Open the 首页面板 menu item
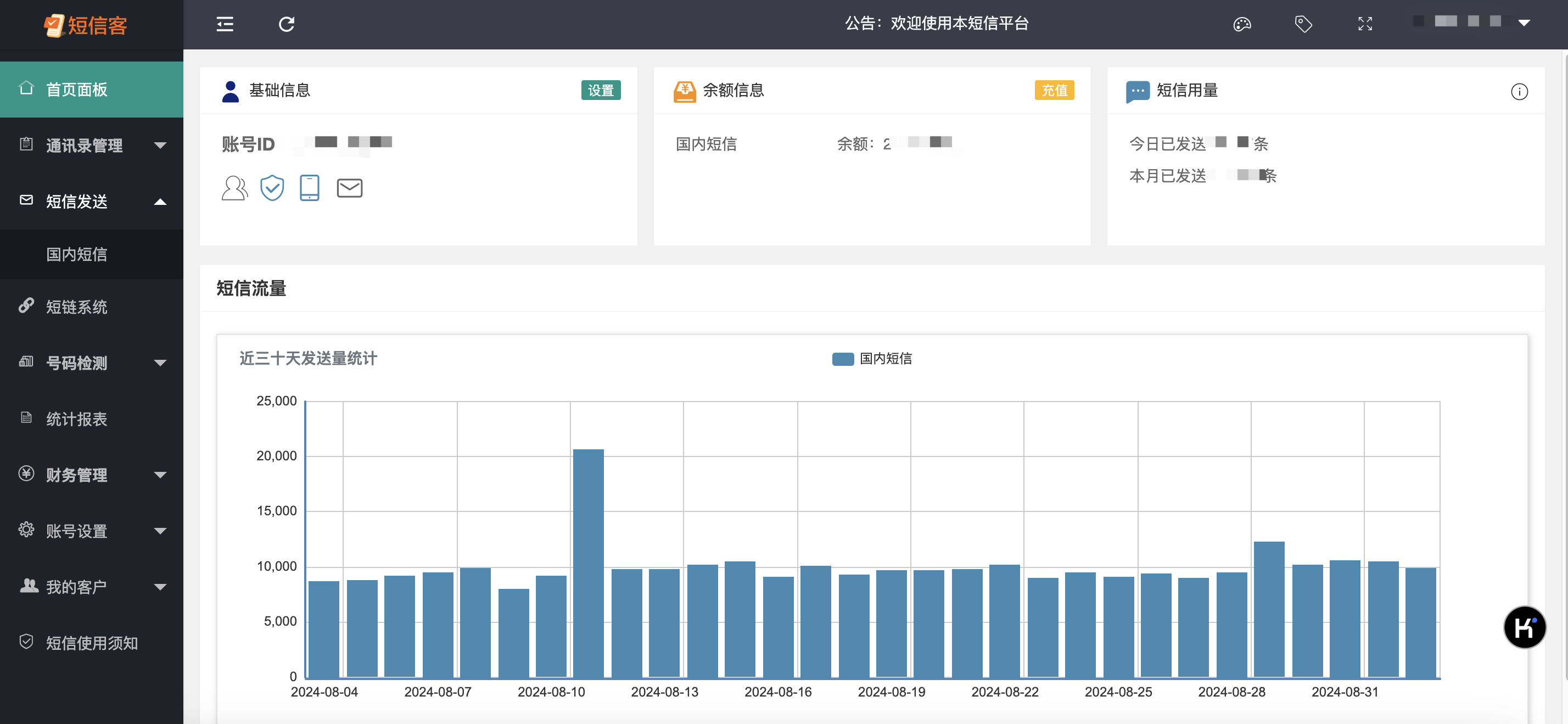This screenshot has height=724, width=1568. (91, 90)
